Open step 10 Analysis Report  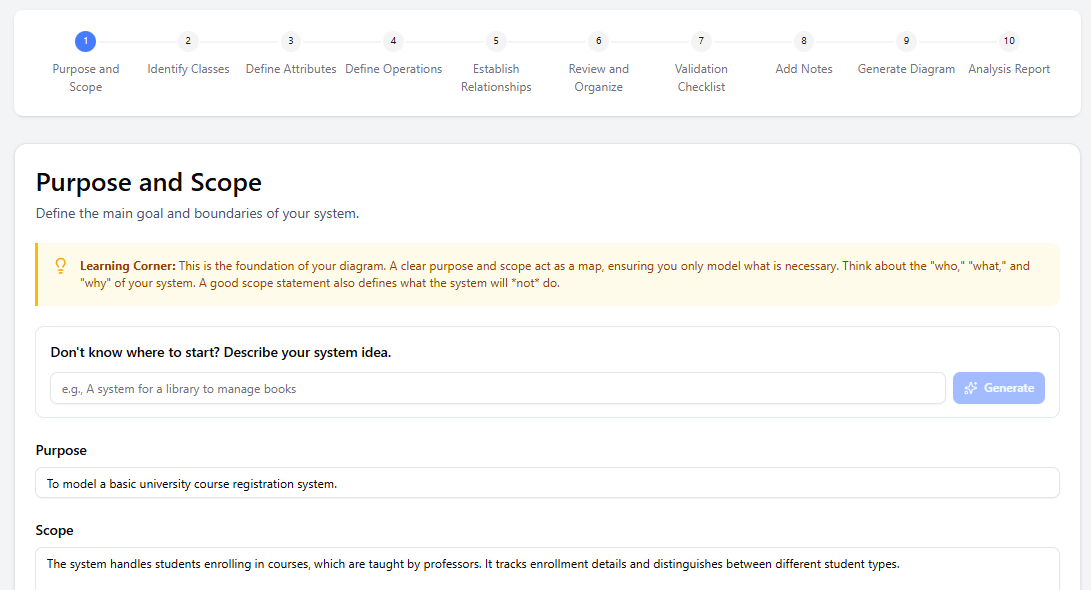pos(1009,41)
